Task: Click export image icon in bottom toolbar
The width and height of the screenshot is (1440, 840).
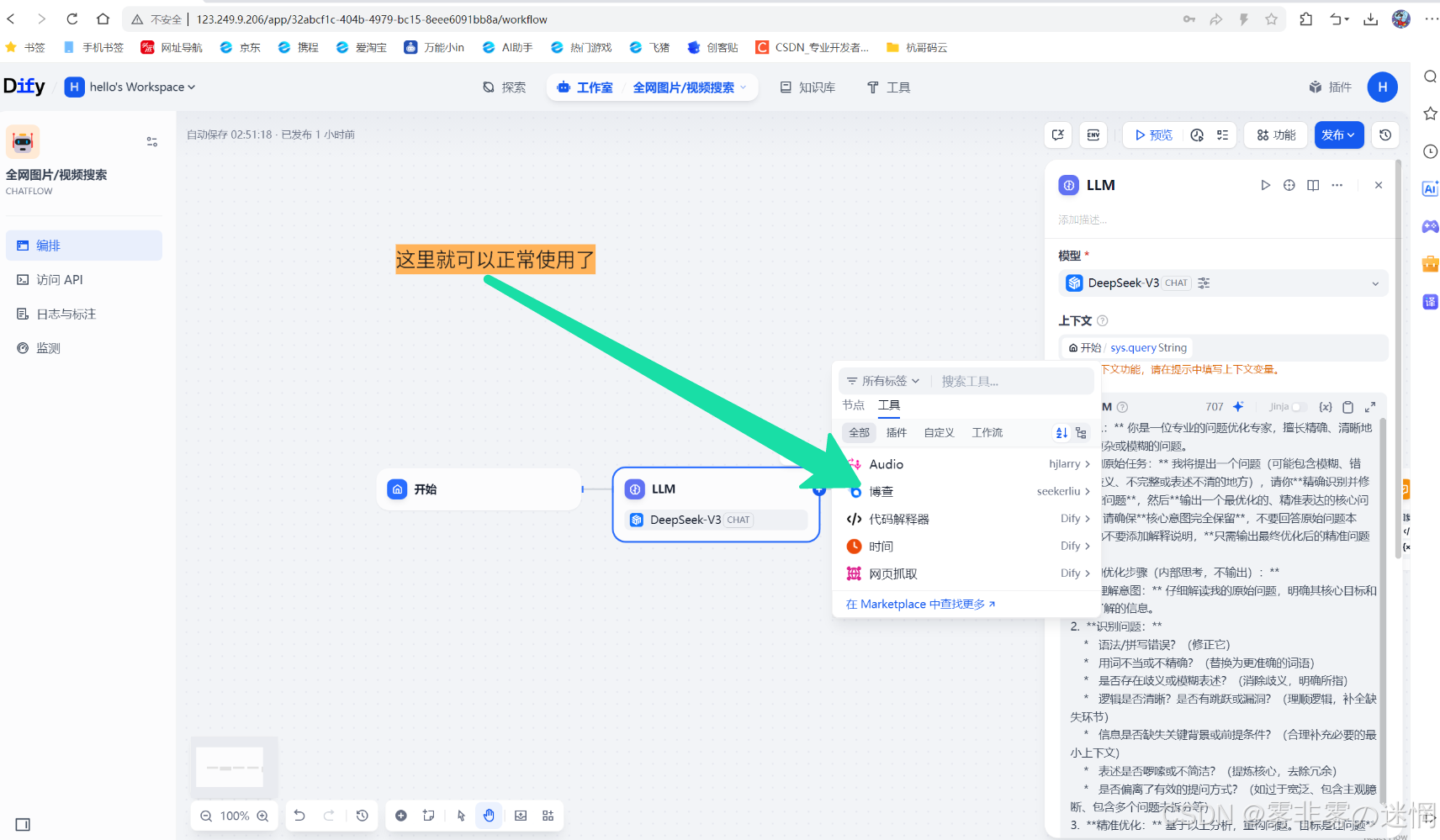Action: [521, 816]
